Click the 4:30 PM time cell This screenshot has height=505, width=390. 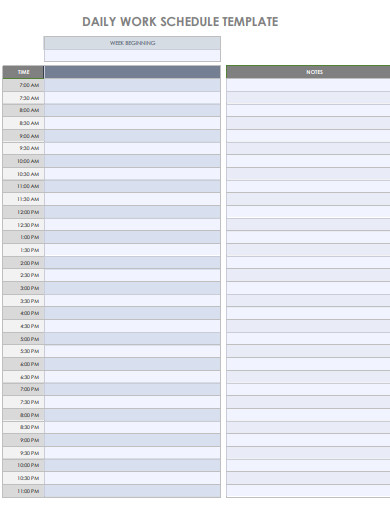click(23, 326)
